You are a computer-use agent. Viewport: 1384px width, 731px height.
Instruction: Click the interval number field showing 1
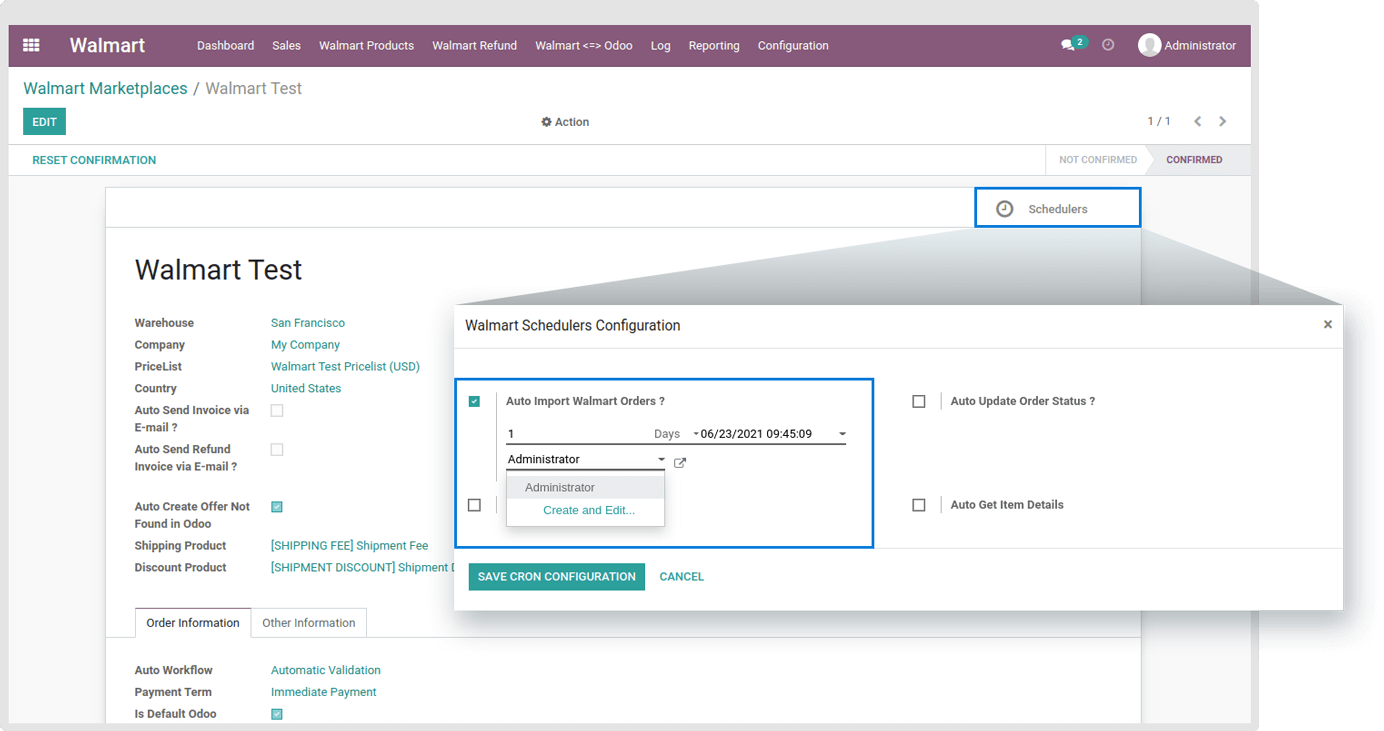coord(578,434)
